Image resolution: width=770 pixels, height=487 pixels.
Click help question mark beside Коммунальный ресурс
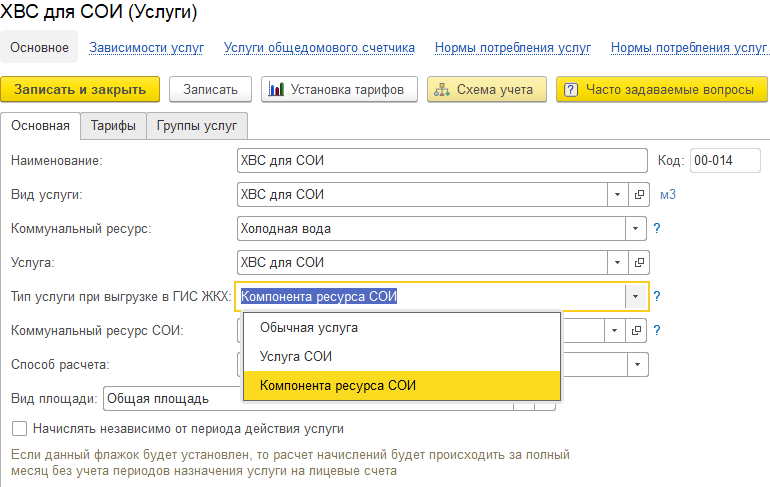pyautogui.click(x=657, y=229)
